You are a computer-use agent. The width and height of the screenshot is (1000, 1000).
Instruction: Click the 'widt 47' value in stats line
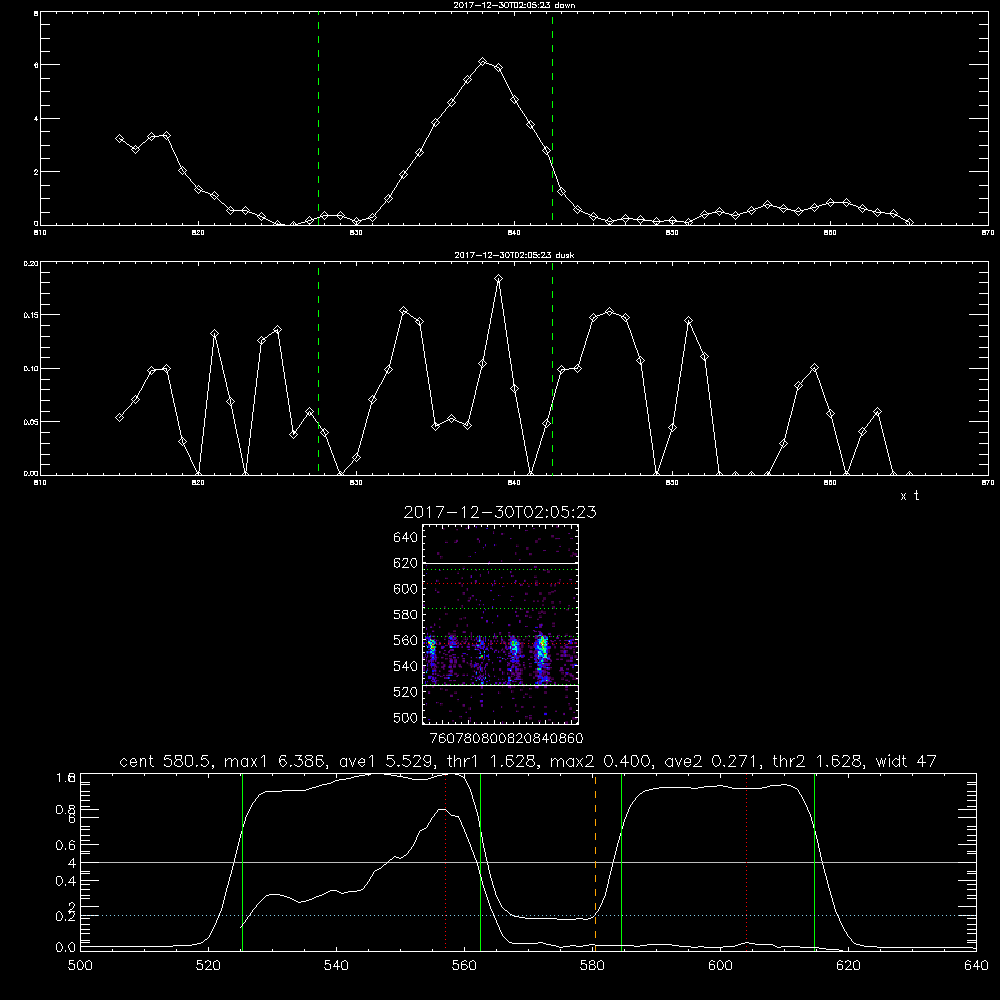point(906,761)
